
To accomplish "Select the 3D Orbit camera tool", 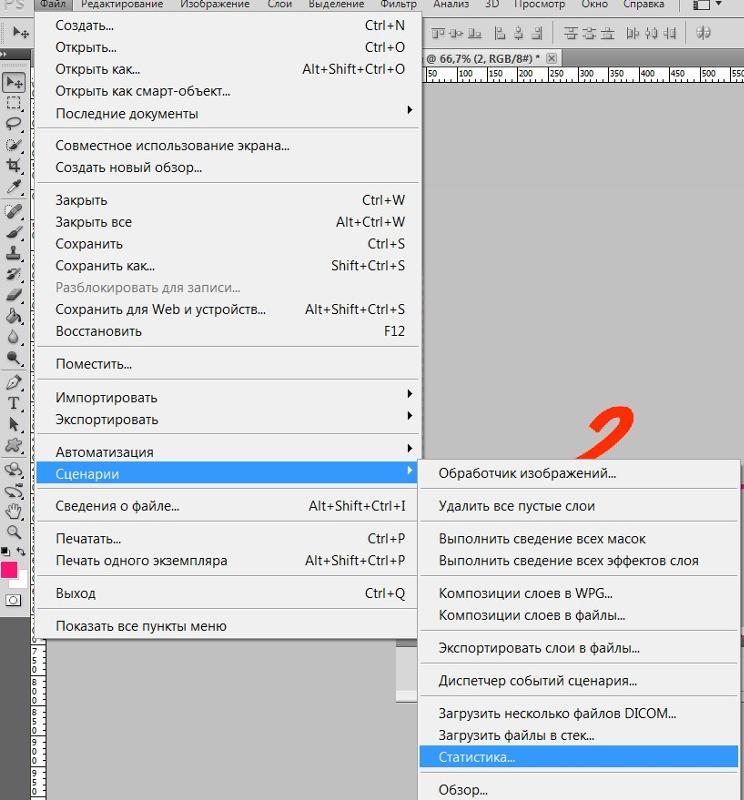I will click(x=14, y=490).
